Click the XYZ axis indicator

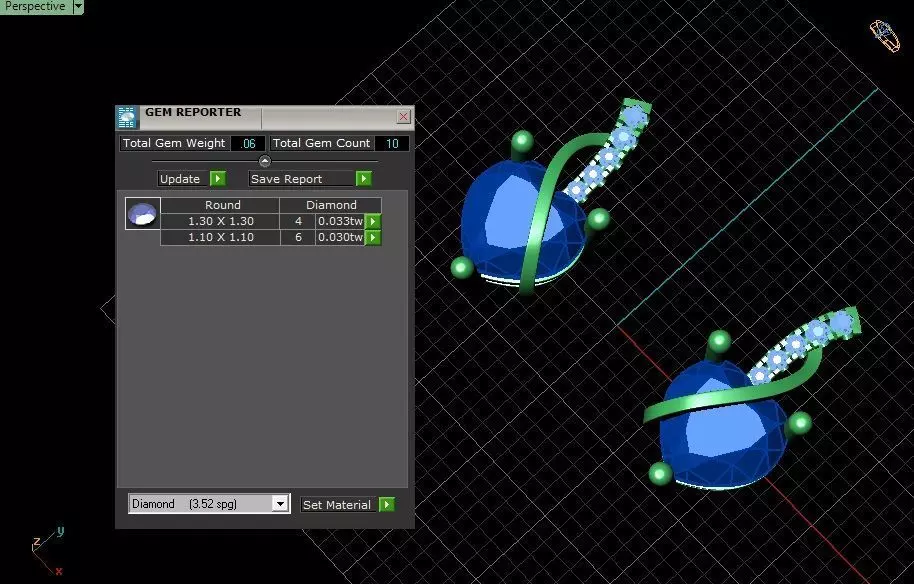point(48,550)
